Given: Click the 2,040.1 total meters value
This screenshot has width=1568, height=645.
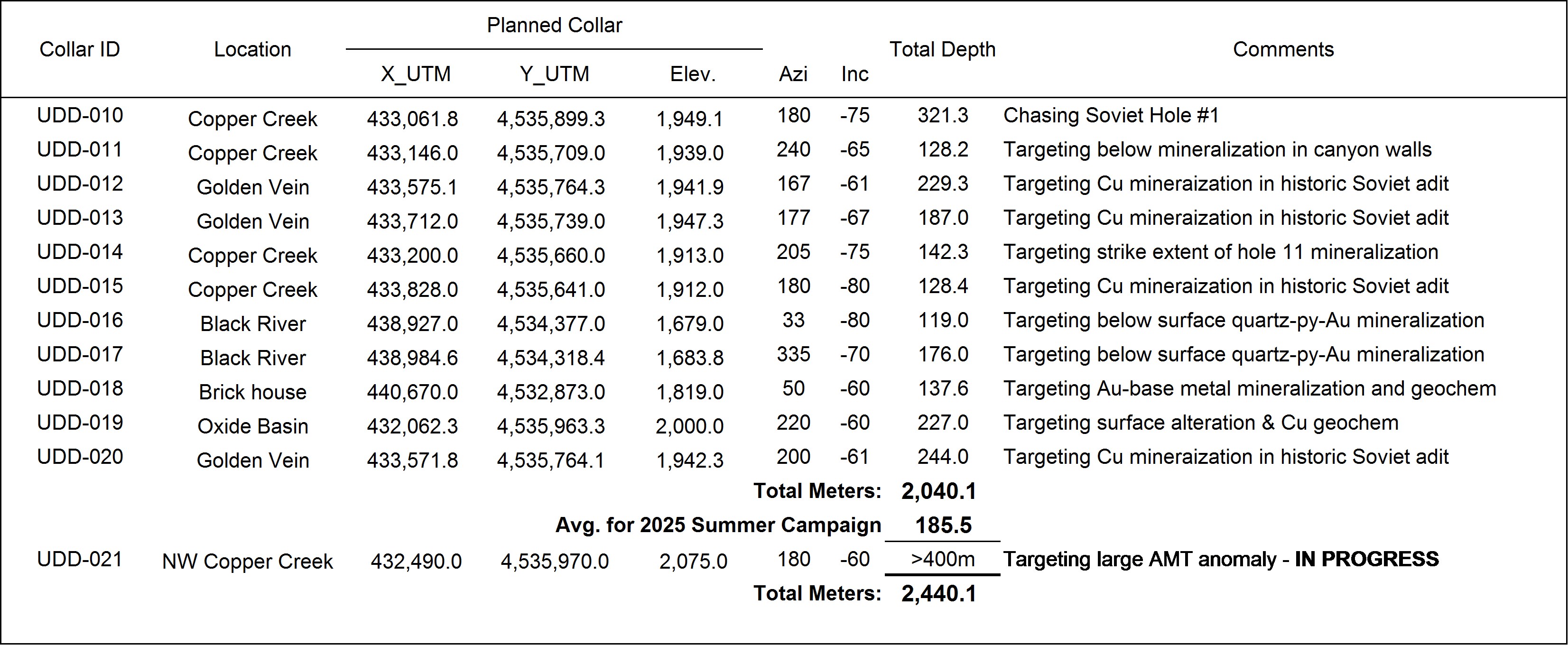Looking at the screenshot, I should (x=938, y=492).
